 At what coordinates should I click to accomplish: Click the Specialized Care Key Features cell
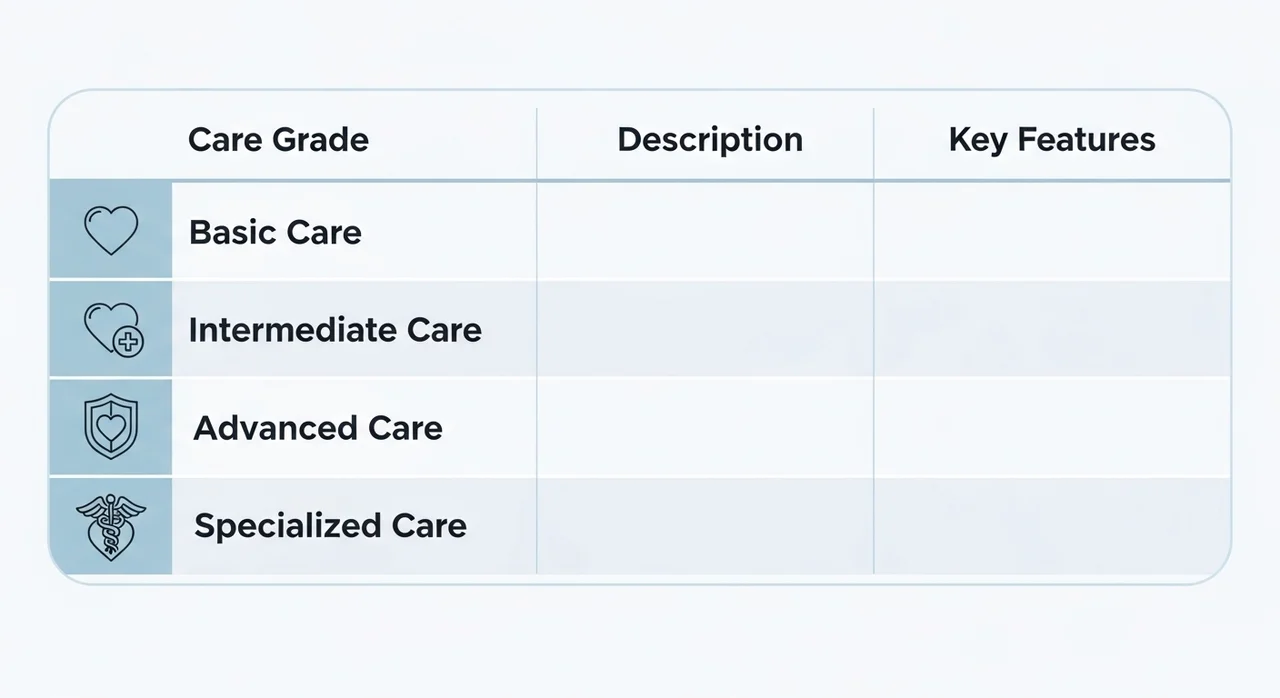[1052, 526]
